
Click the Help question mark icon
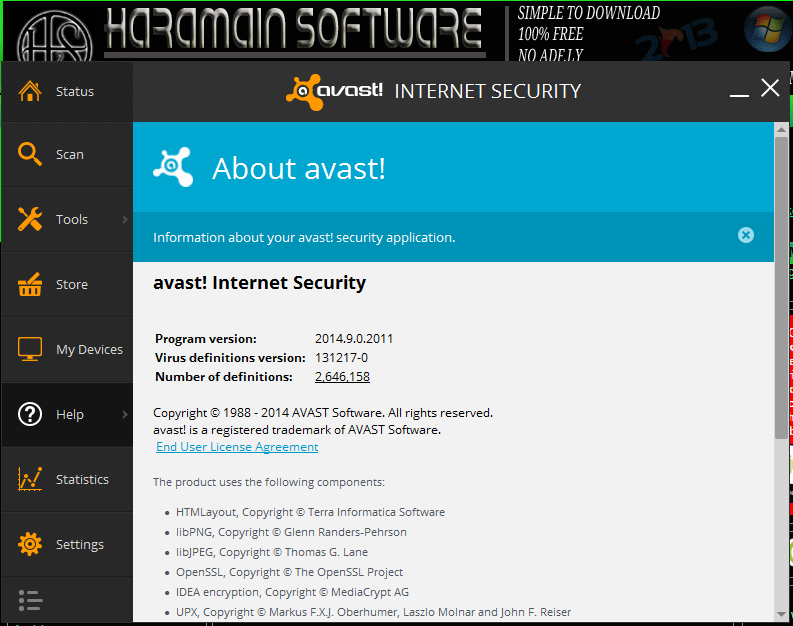click(30, 414)
